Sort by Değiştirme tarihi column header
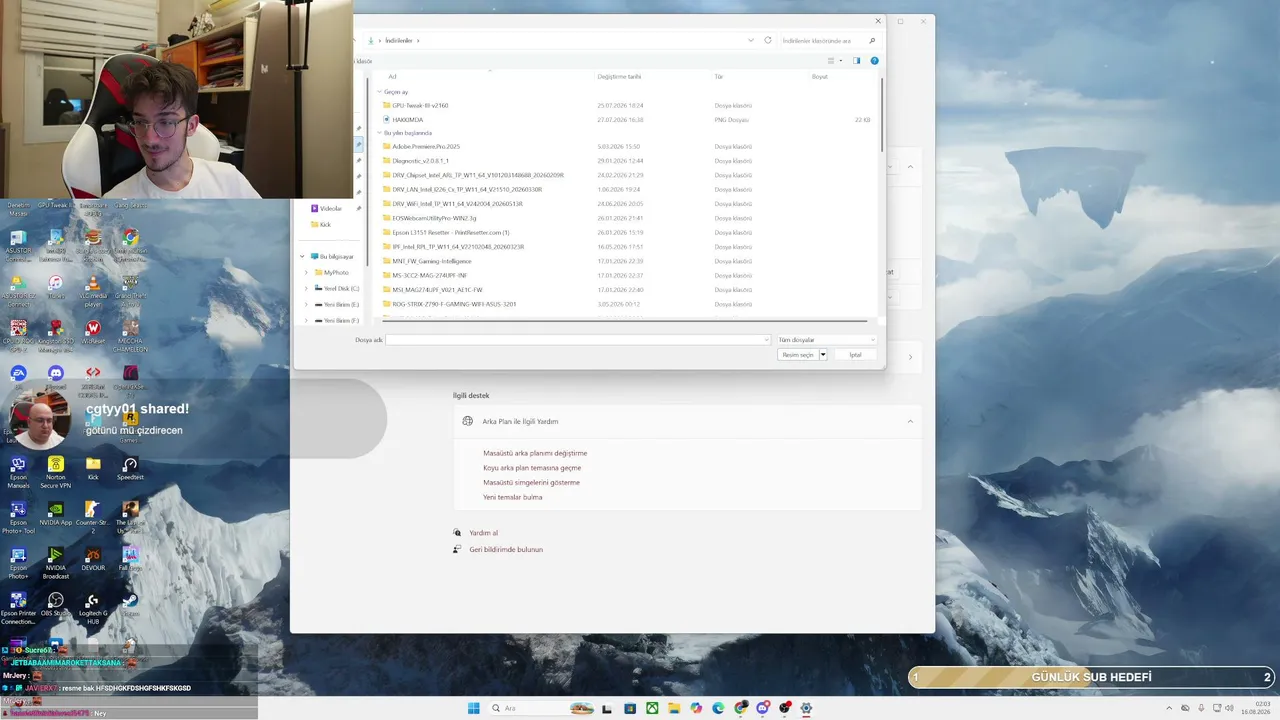1280x720 pixels. (x=619, y=76)
